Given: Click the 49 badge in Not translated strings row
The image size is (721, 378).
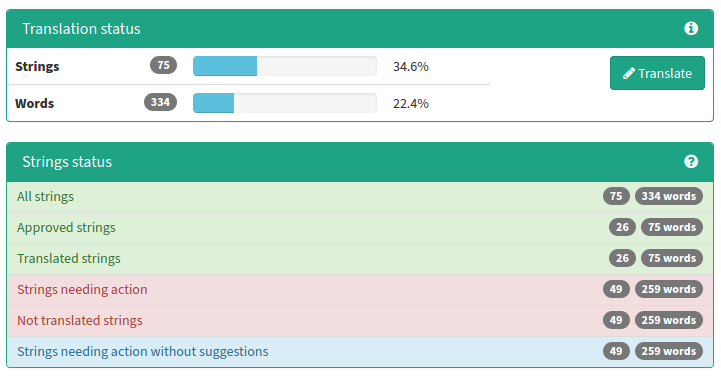Looking at the screenshot, I should (x=616, y=320).
